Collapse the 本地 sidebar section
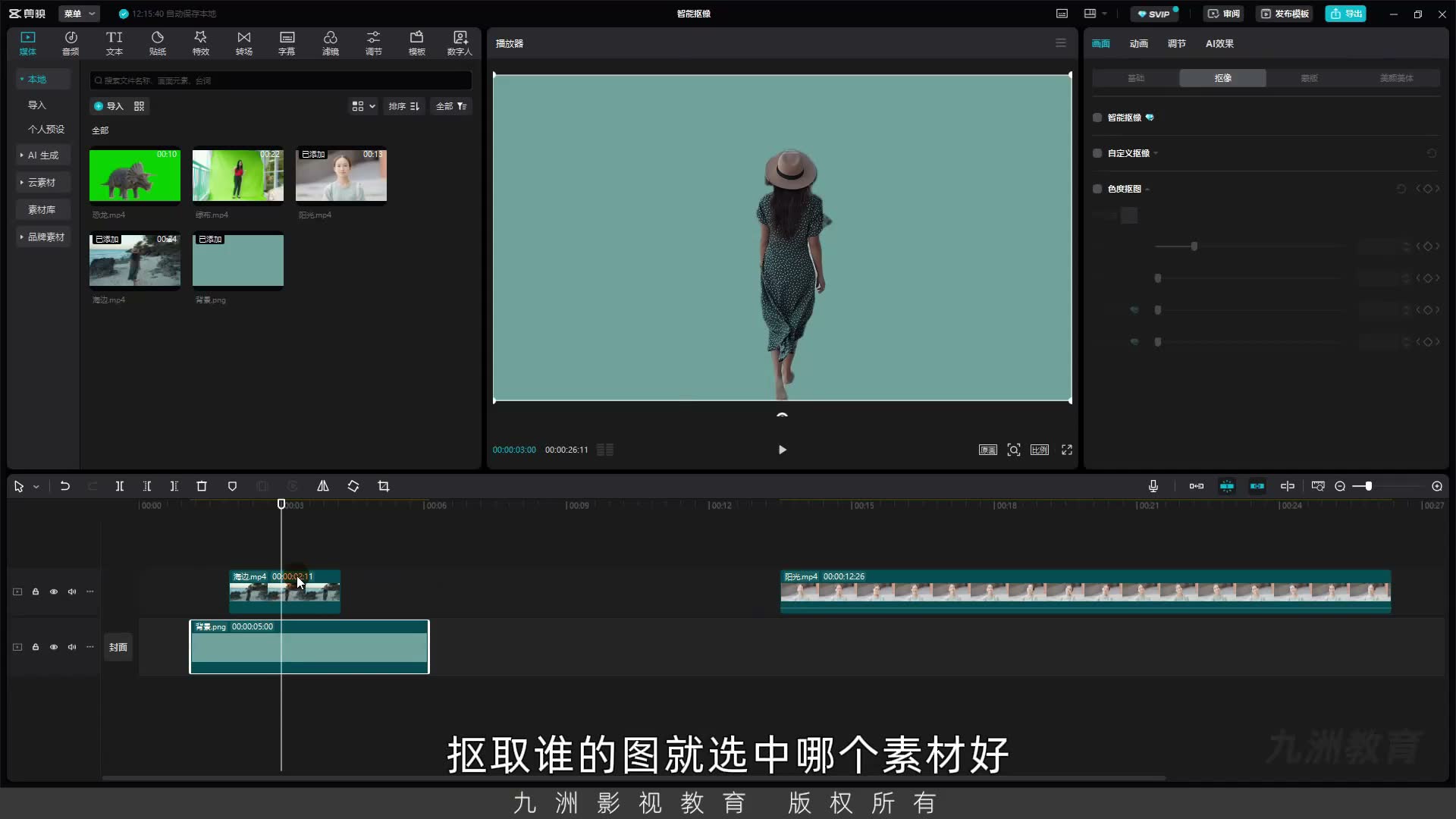Screen dimensions: 1456x819 pos(43,79)
